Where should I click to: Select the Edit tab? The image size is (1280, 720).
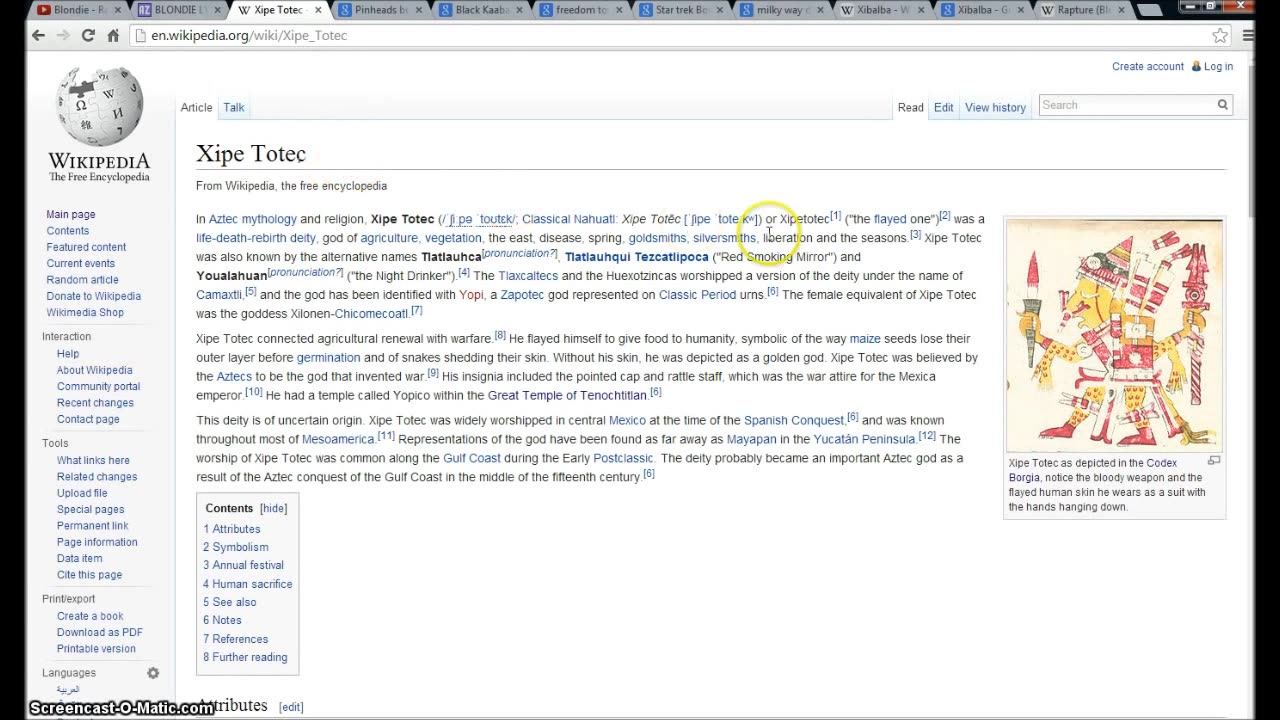pyautogui.click(x=943, y=107)
